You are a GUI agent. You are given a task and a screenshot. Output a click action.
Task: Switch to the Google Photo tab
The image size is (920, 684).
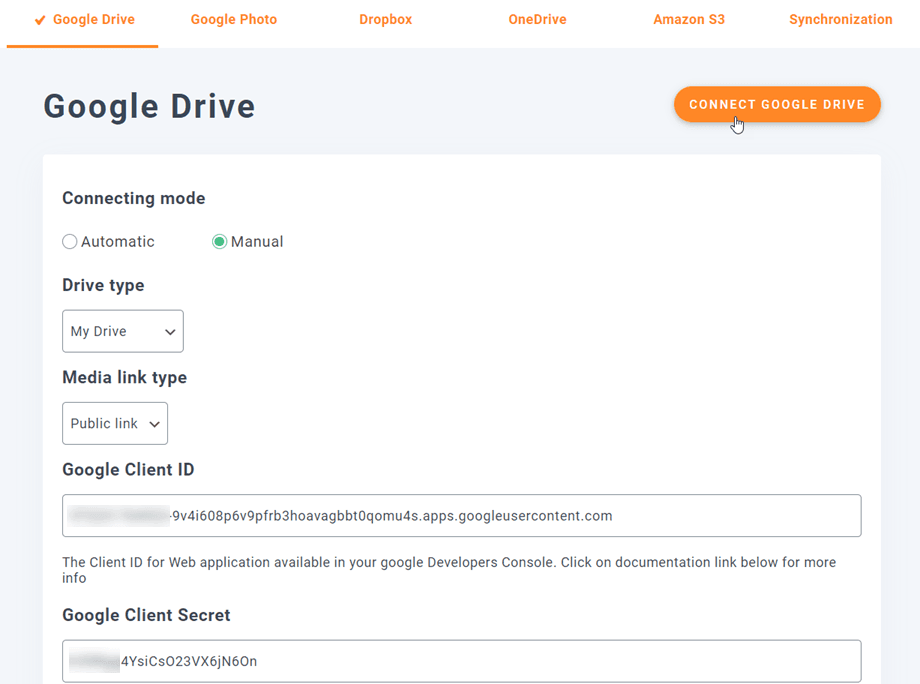233,20
